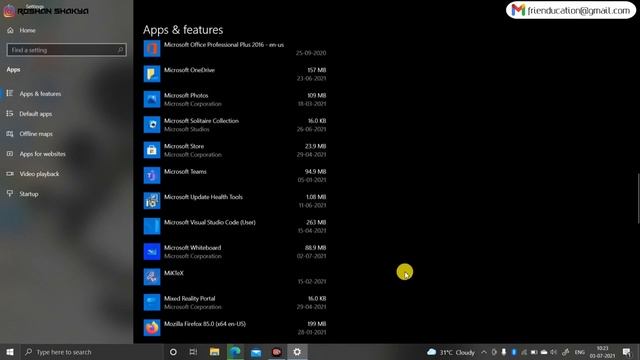Click the Microsoft Update Health Tools icon

tap(152, 201)
